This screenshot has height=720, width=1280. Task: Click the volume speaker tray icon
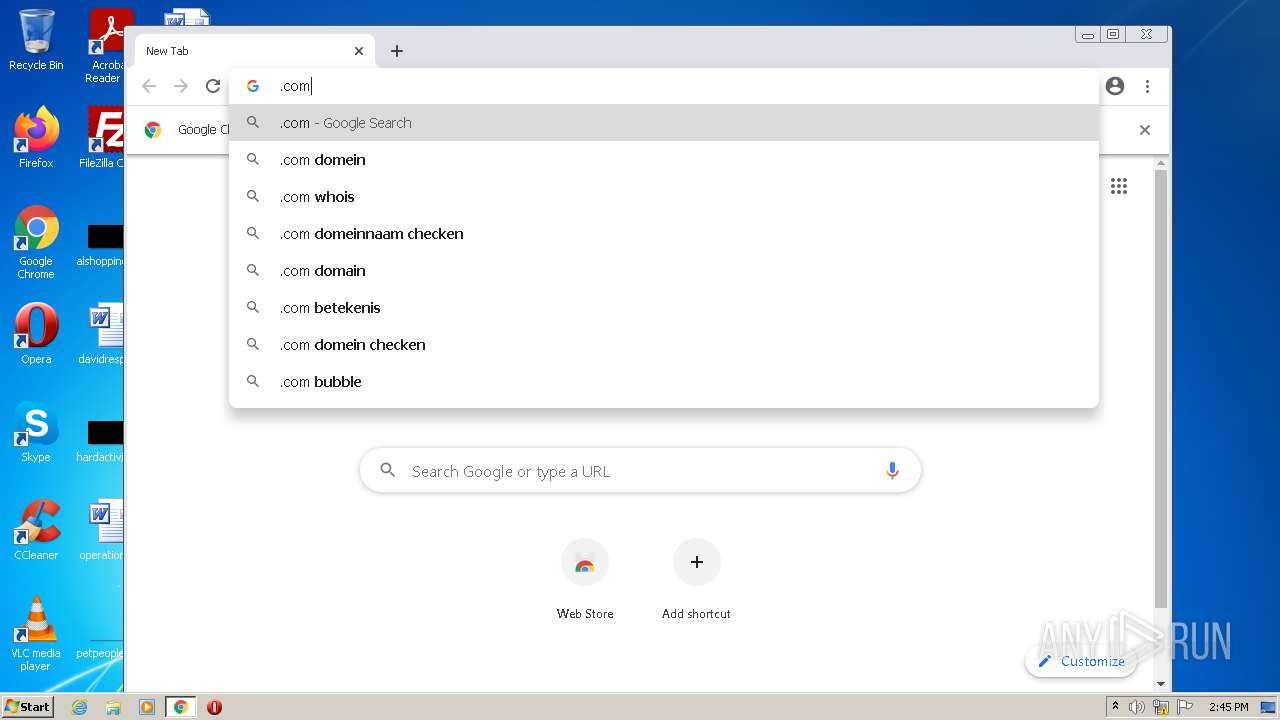tap(1137, 707)
